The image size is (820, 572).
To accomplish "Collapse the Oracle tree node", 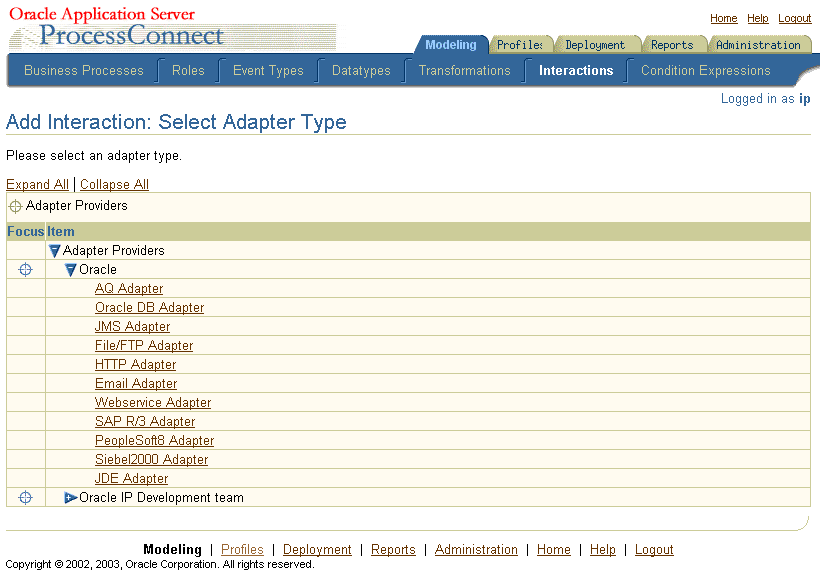I will tap(71, 270).
